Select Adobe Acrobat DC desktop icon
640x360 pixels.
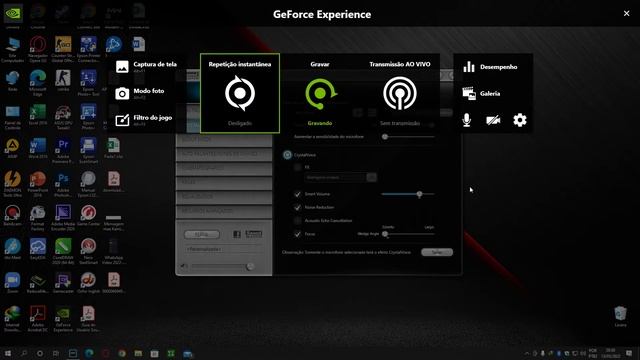coord(38,319)
